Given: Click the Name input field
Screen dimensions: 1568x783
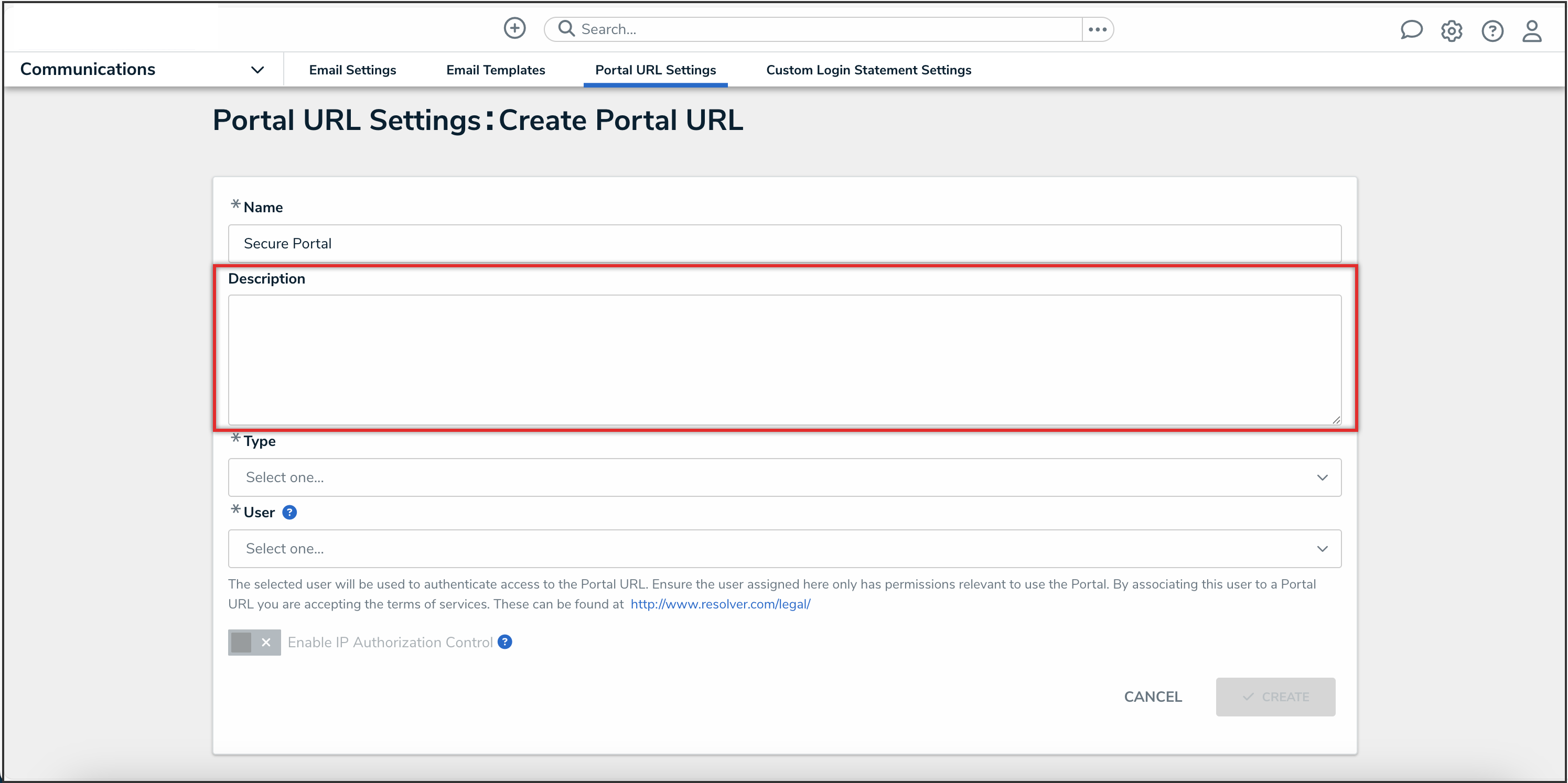Looking at the screenshot, I should tap(784, 243).
